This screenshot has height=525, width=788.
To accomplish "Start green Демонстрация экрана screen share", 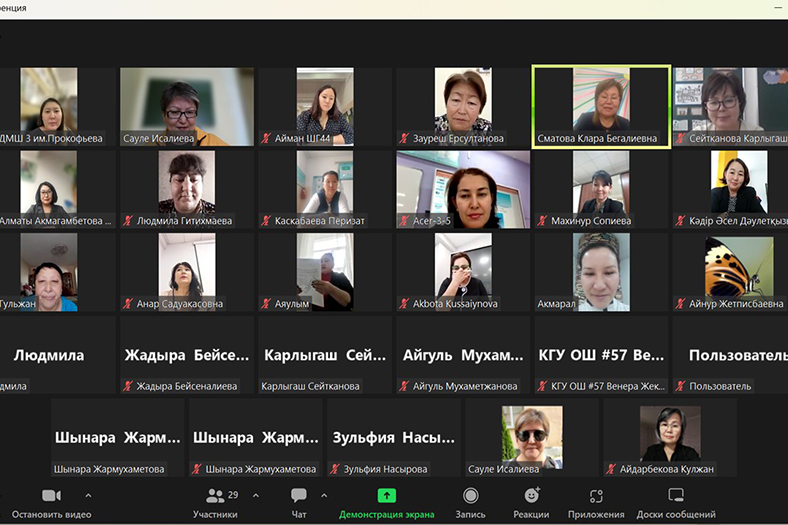I will (386, 497).
